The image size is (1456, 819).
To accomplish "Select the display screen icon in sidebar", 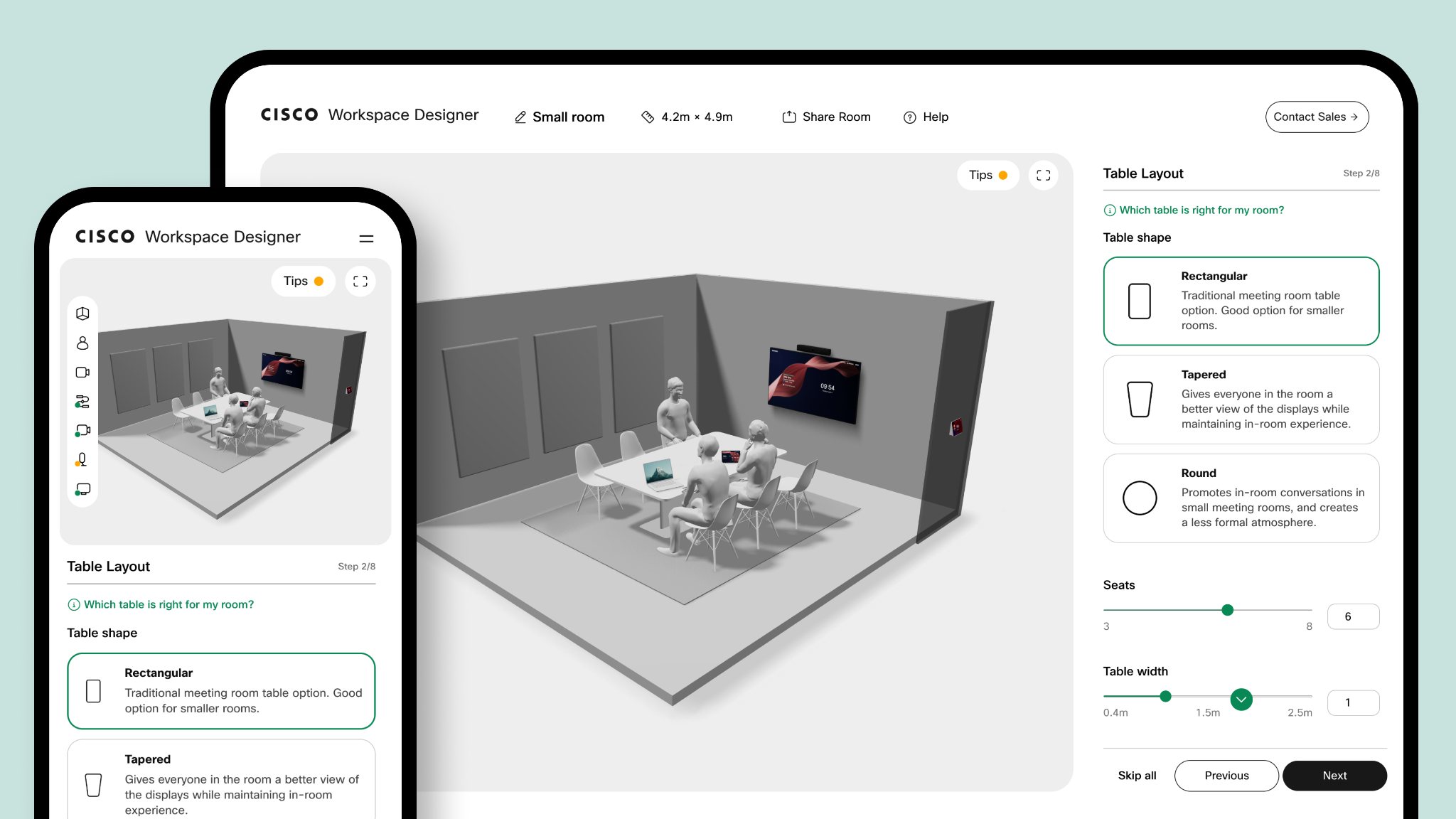I will (82, 489).
